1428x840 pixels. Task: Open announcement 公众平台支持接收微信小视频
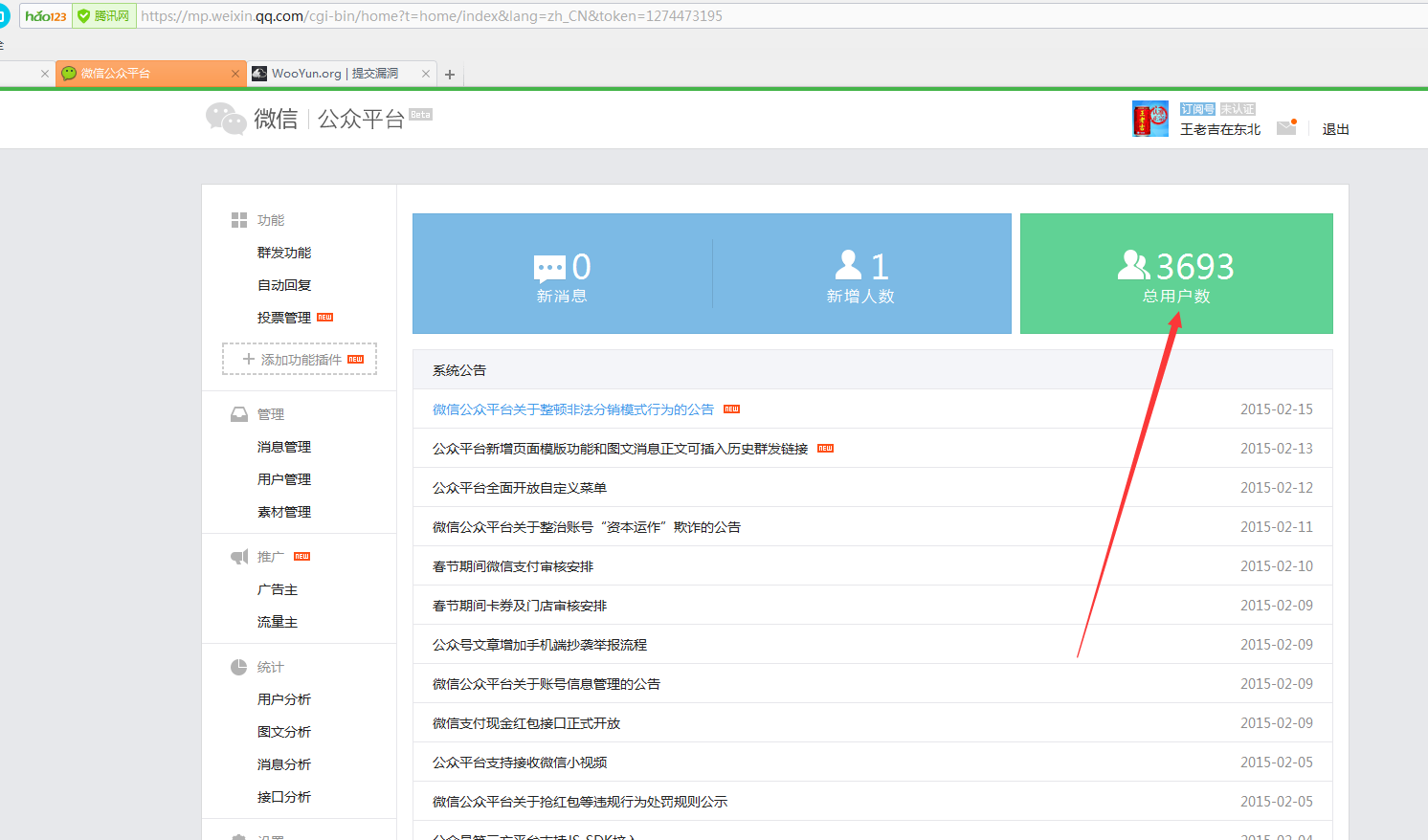520,763
